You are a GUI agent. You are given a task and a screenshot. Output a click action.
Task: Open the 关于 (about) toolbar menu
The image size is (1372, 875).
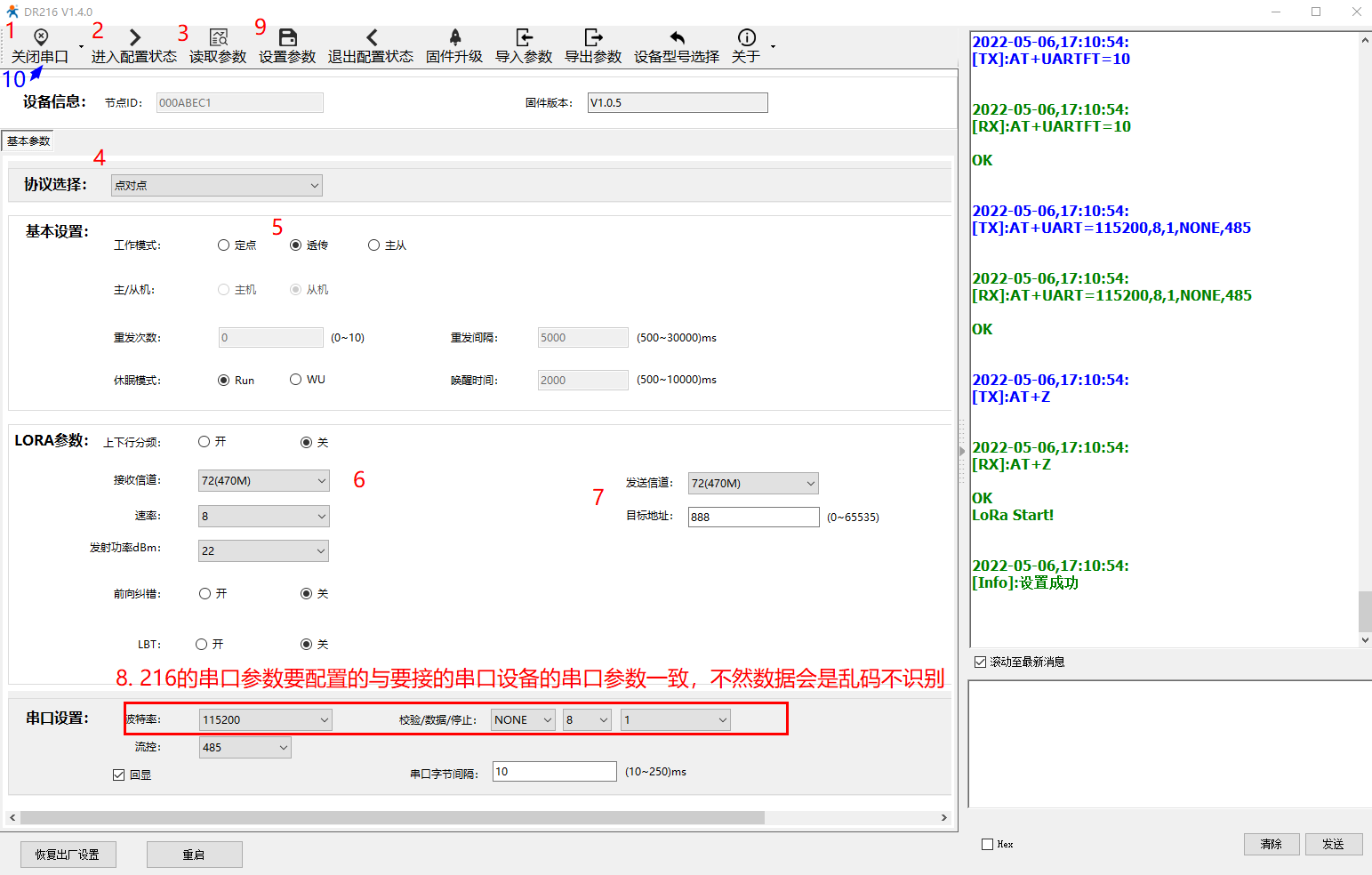pos(746,46)
